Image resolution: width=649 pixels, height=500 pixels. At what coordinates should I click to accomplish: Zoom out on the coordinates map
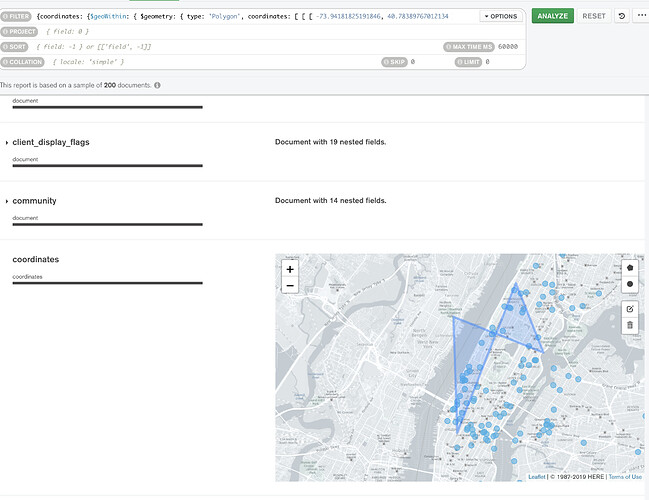[290, 286]
